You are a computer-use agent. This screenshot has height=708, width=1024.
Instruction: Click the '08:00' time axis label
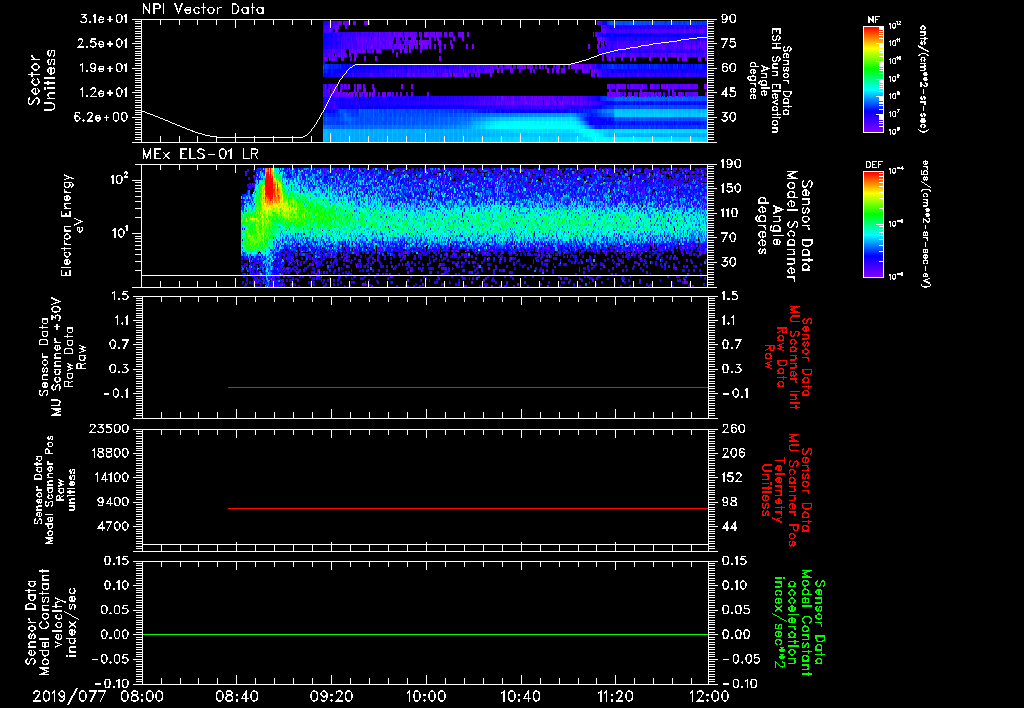point(143,696)
